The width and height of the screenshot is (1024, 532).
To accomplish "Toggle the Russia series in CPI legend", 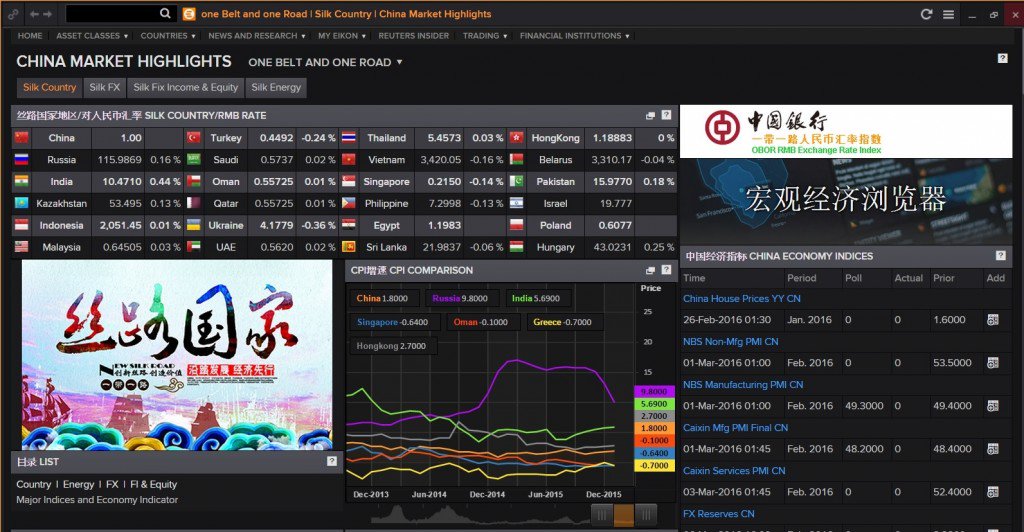I will (x=460, y=298).
